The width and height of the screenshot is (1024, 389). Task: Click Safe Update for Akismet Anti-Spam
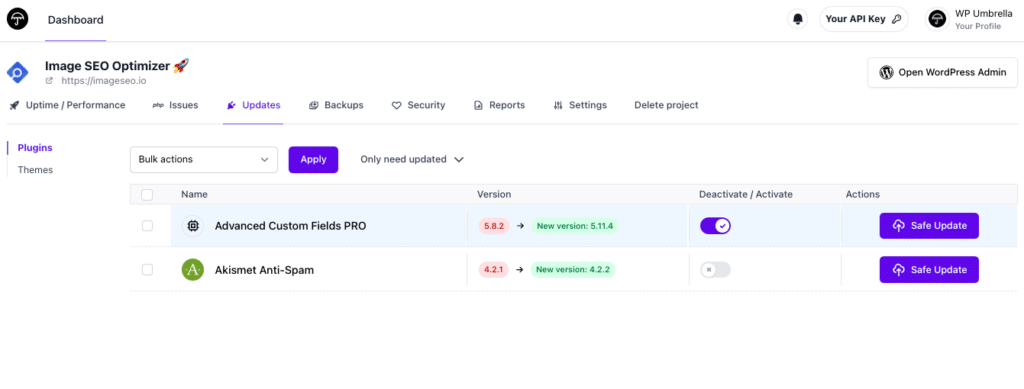(x=929, y=270)
